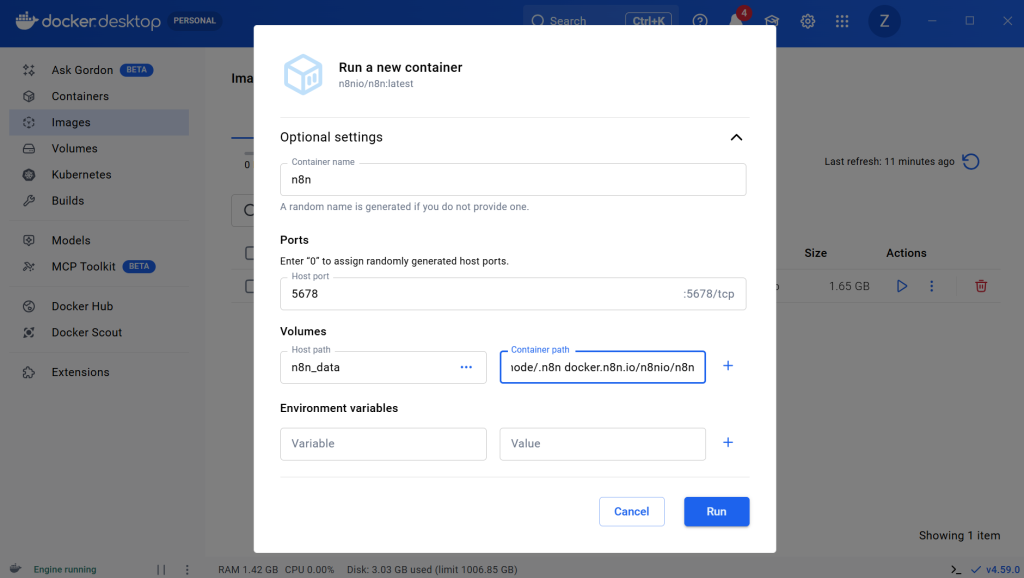This screenshot has width=1024, height=578.
Task: Click the add volume plus icon
Action: [728, 366]
